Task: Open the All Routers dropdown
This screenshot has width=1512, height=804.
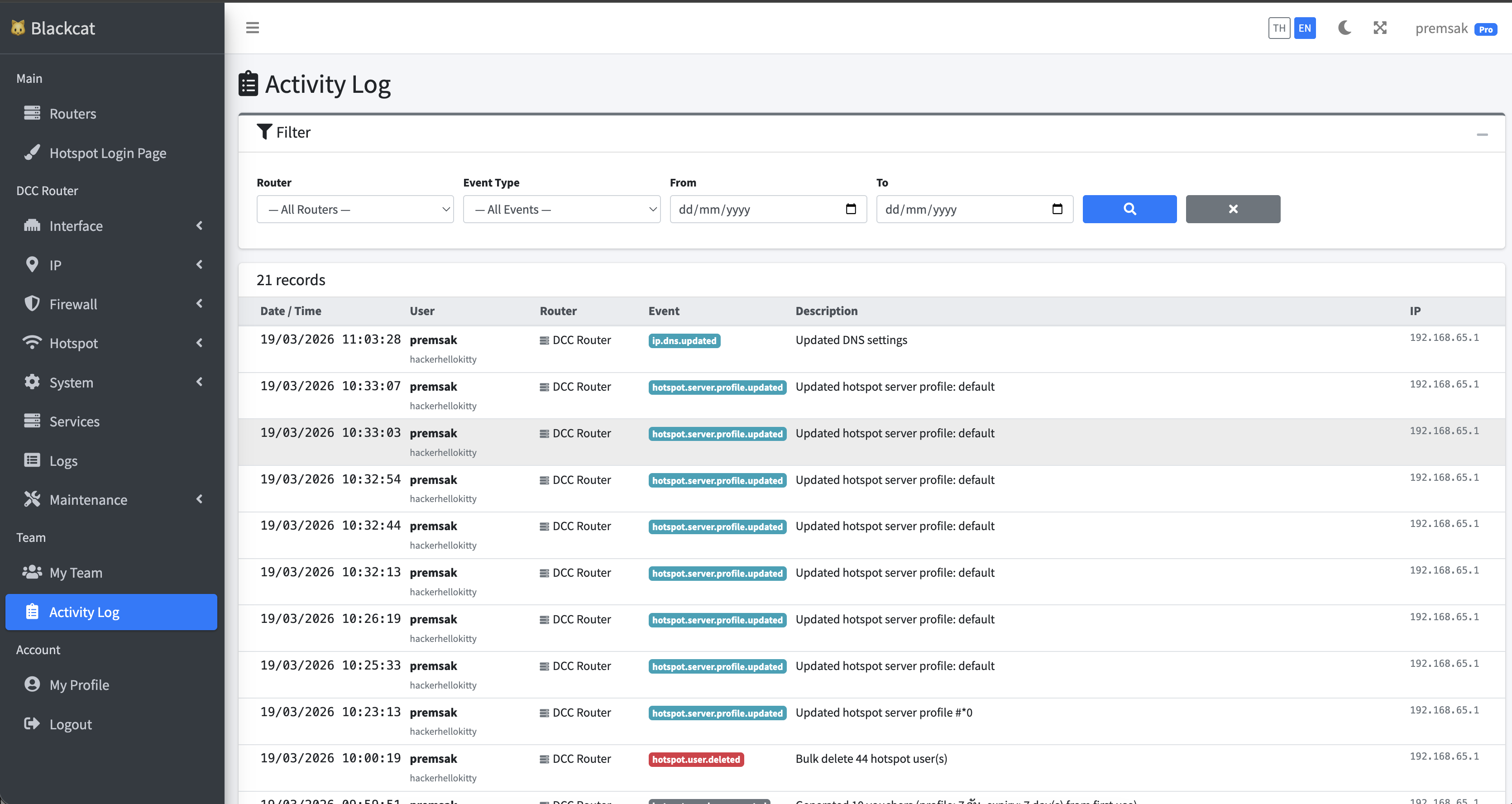Action: pos(355,209)
